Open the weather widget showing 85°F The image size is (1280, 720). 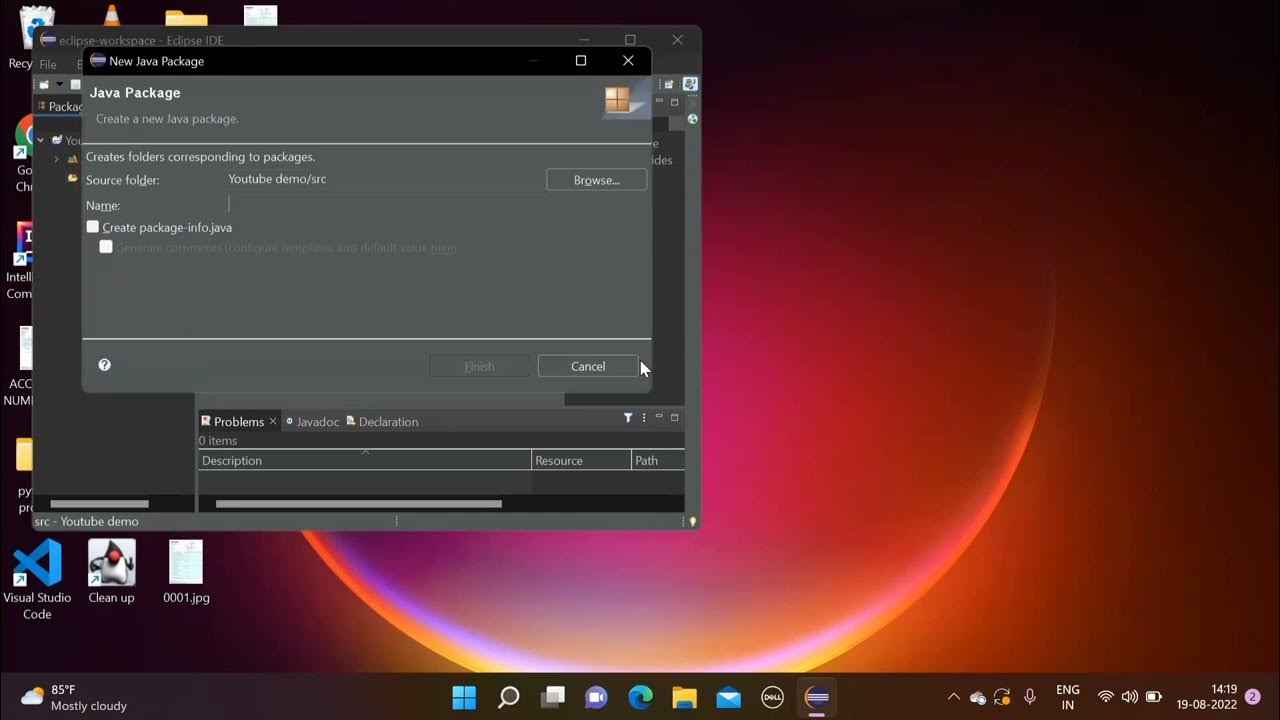75,697
